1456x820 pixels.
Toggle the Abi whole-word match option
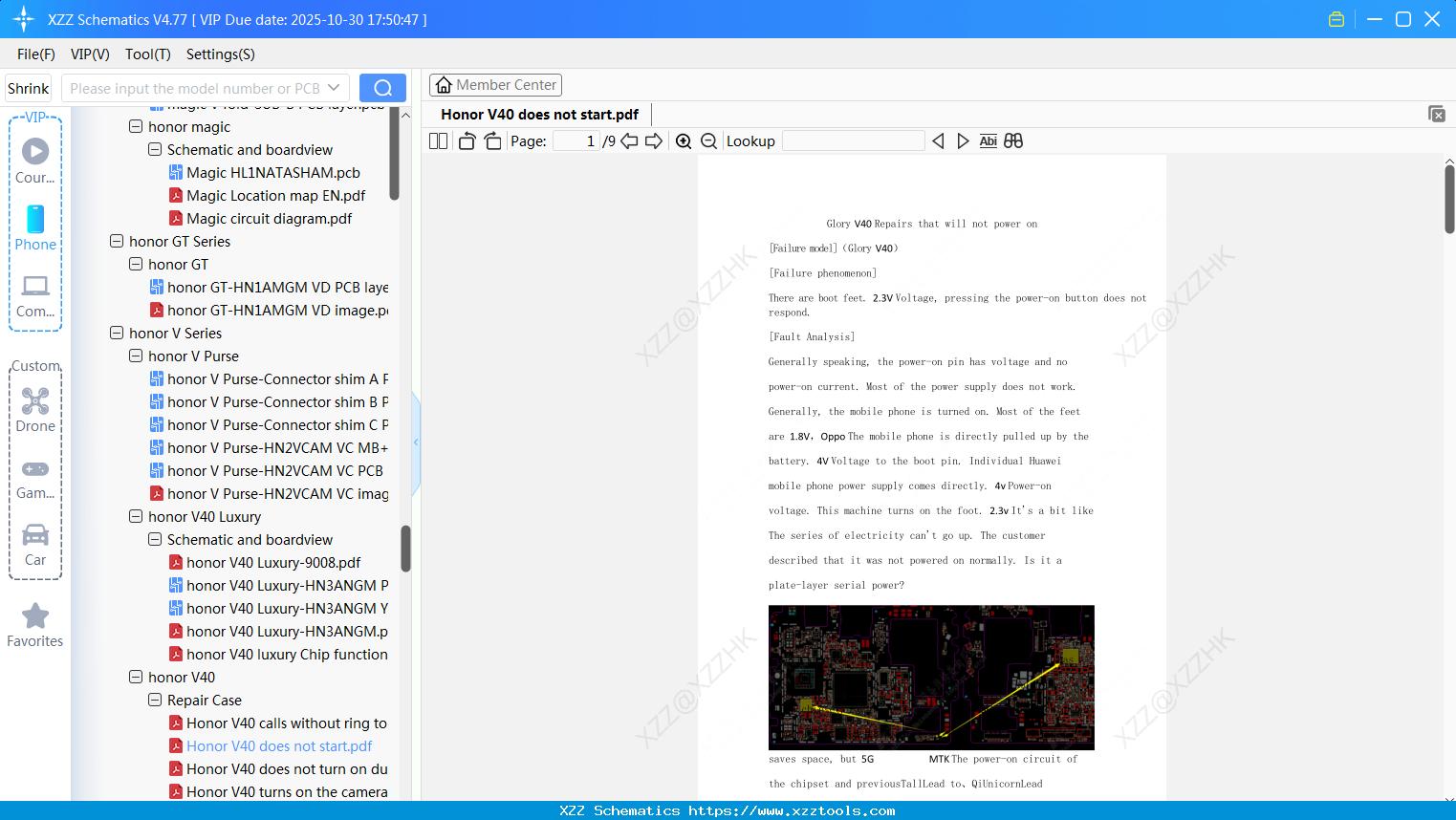tap(989, 141)
